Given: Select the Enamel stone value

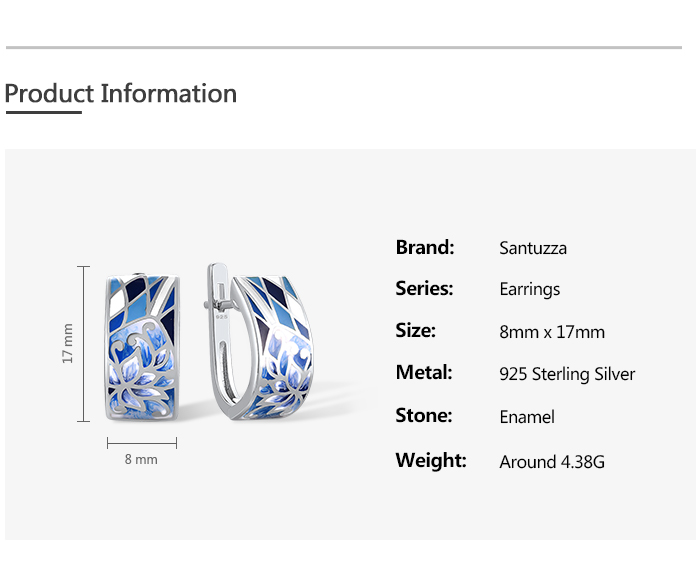Looking at the screenshot, I should click(x=527, y=417).
